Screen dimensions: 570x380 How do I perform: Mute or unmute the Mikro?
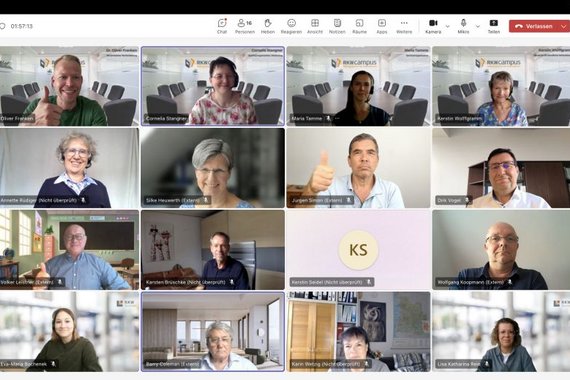(x=463, y=26)
